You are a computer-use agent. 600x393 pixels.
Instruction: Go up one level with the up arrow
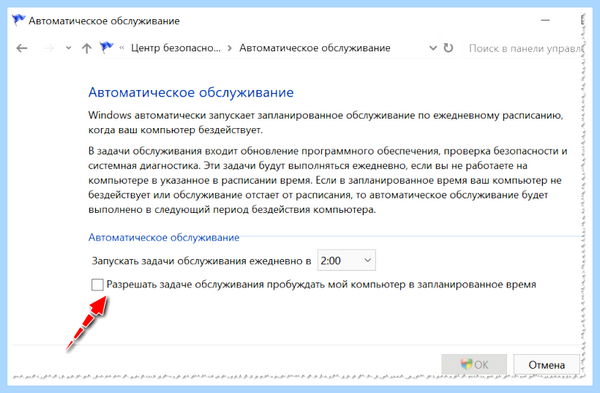(87, 48)
